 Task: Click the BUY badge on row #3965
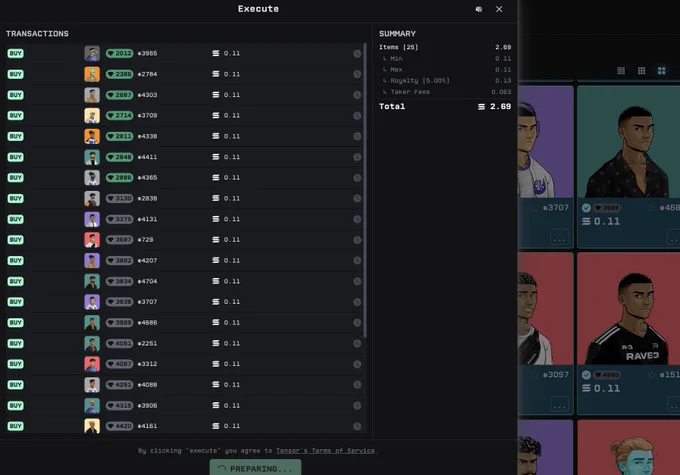tap(15, 53)
